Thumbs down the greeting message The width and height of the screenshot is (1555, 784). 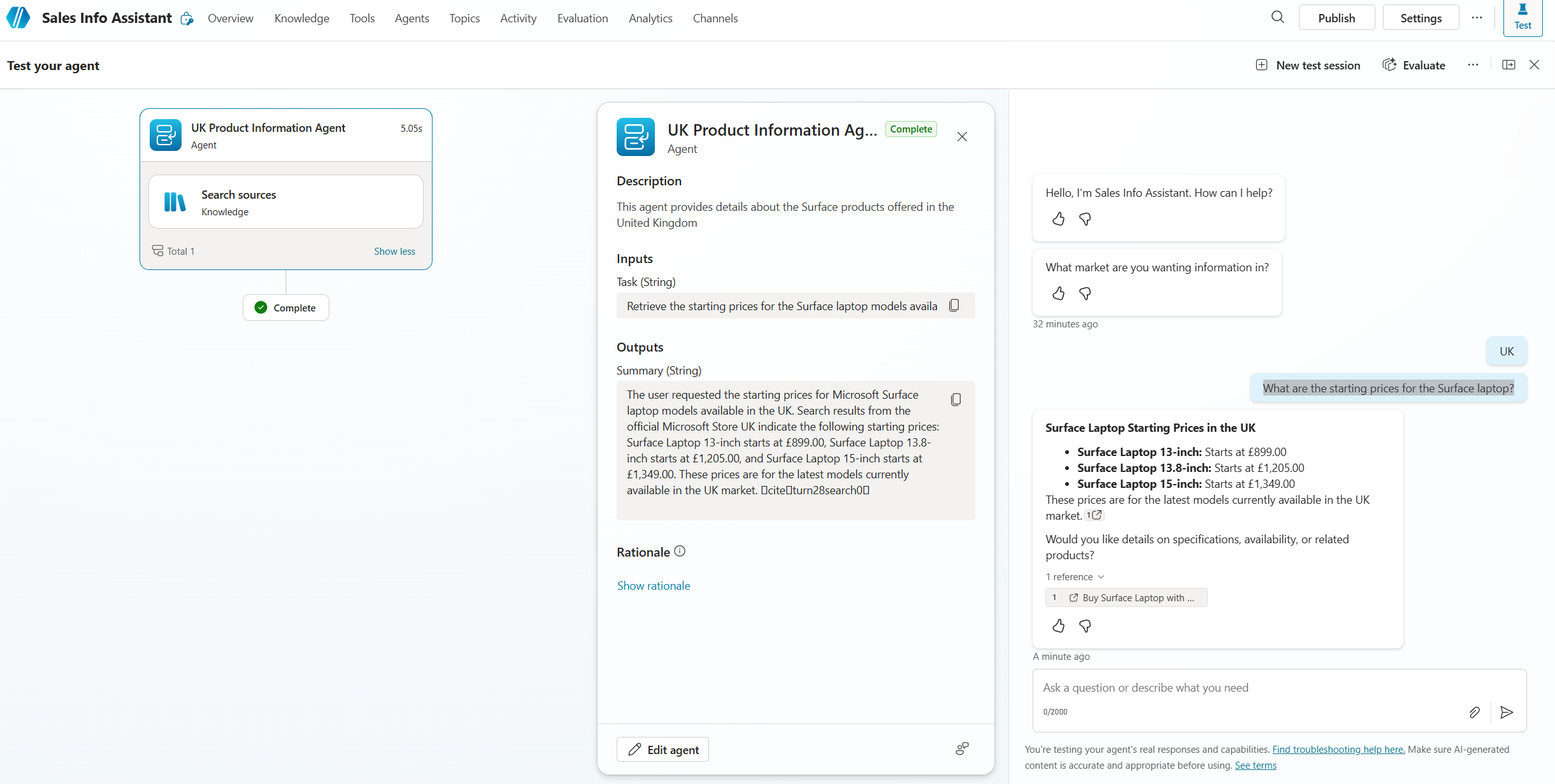coord(1085,219)
